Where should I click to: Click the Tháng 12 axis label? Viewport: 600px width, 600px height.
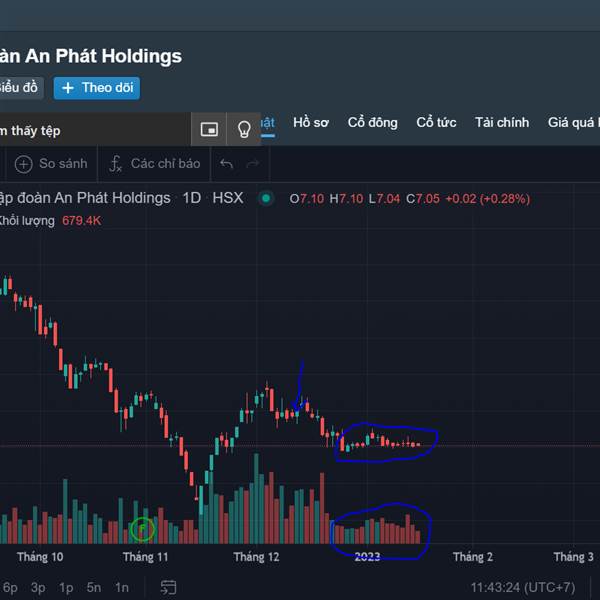coord(256,557)
